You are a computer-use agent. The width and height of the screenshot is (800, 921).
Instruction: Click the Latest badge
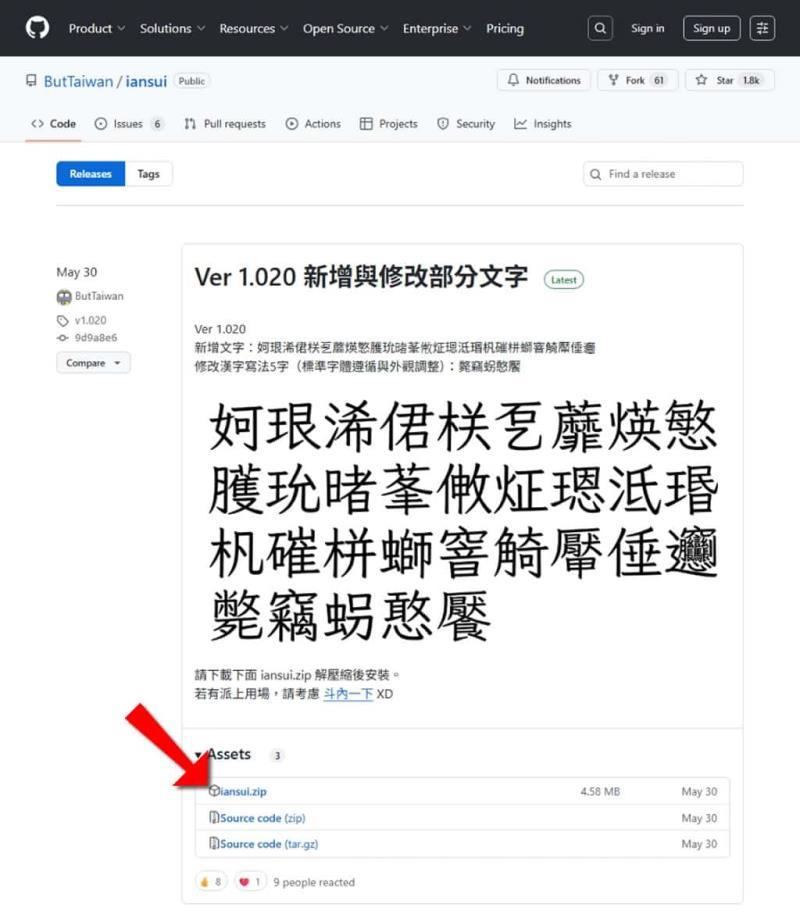(564, 280)
